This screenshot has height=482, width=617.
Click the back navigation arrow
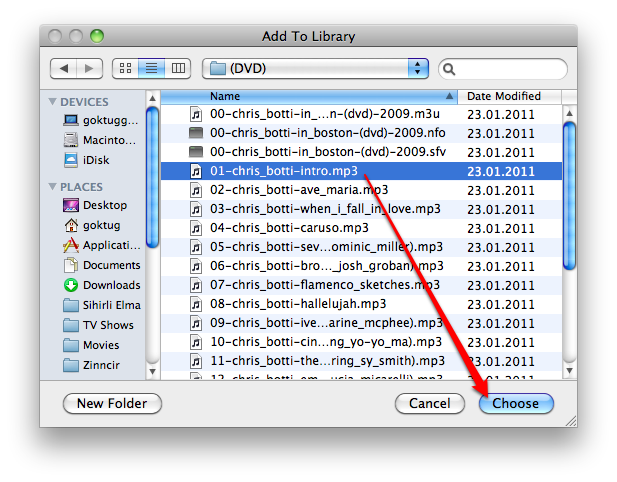point(63,68)
